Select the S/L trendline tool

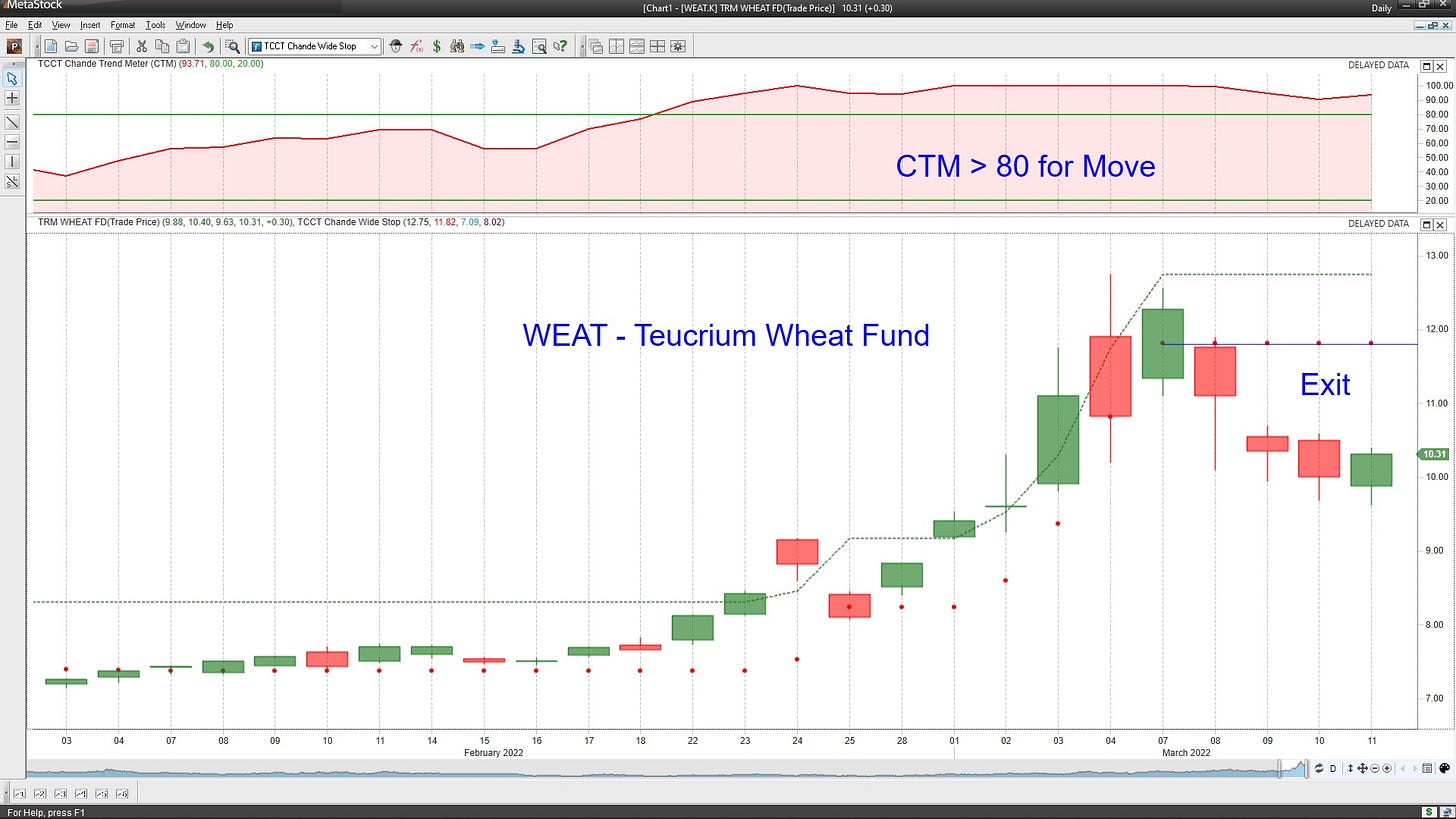(12, 182)
